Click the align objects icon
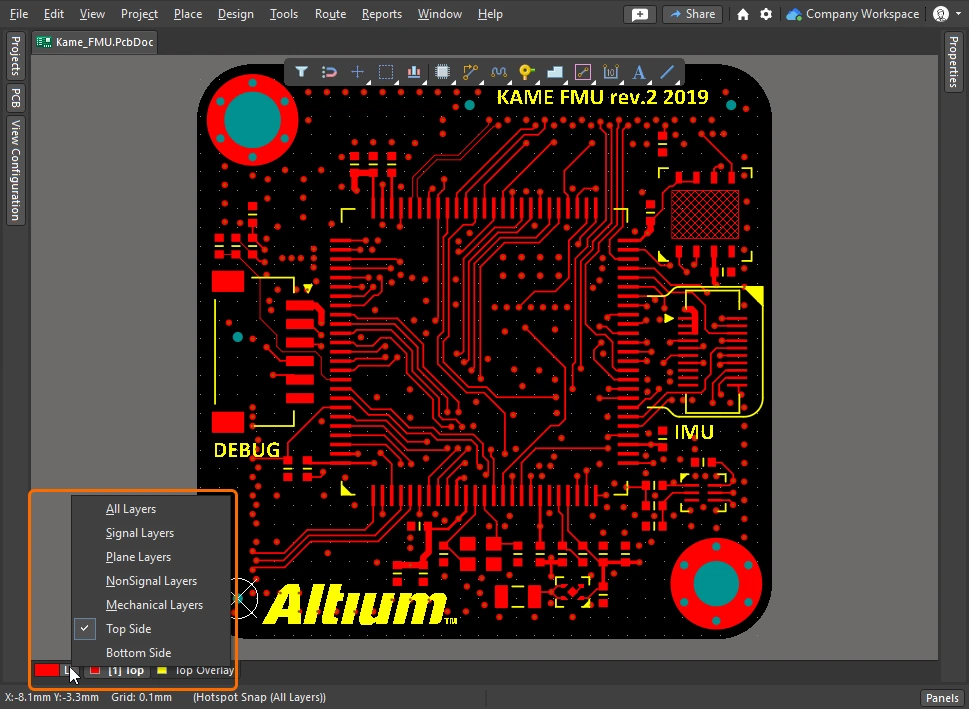The height and width of the screenshot is (709, 969). tap(414, 72)
